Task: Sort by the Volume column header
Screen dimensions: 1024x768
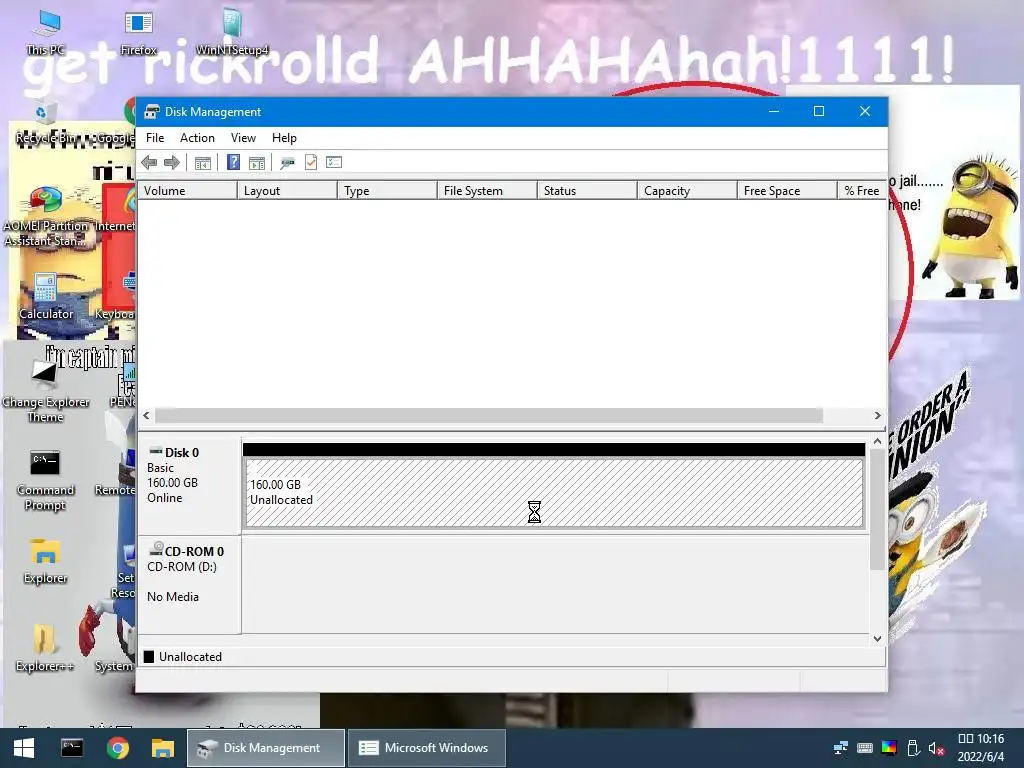Action: pyautogui.click(x=187, y=191)
